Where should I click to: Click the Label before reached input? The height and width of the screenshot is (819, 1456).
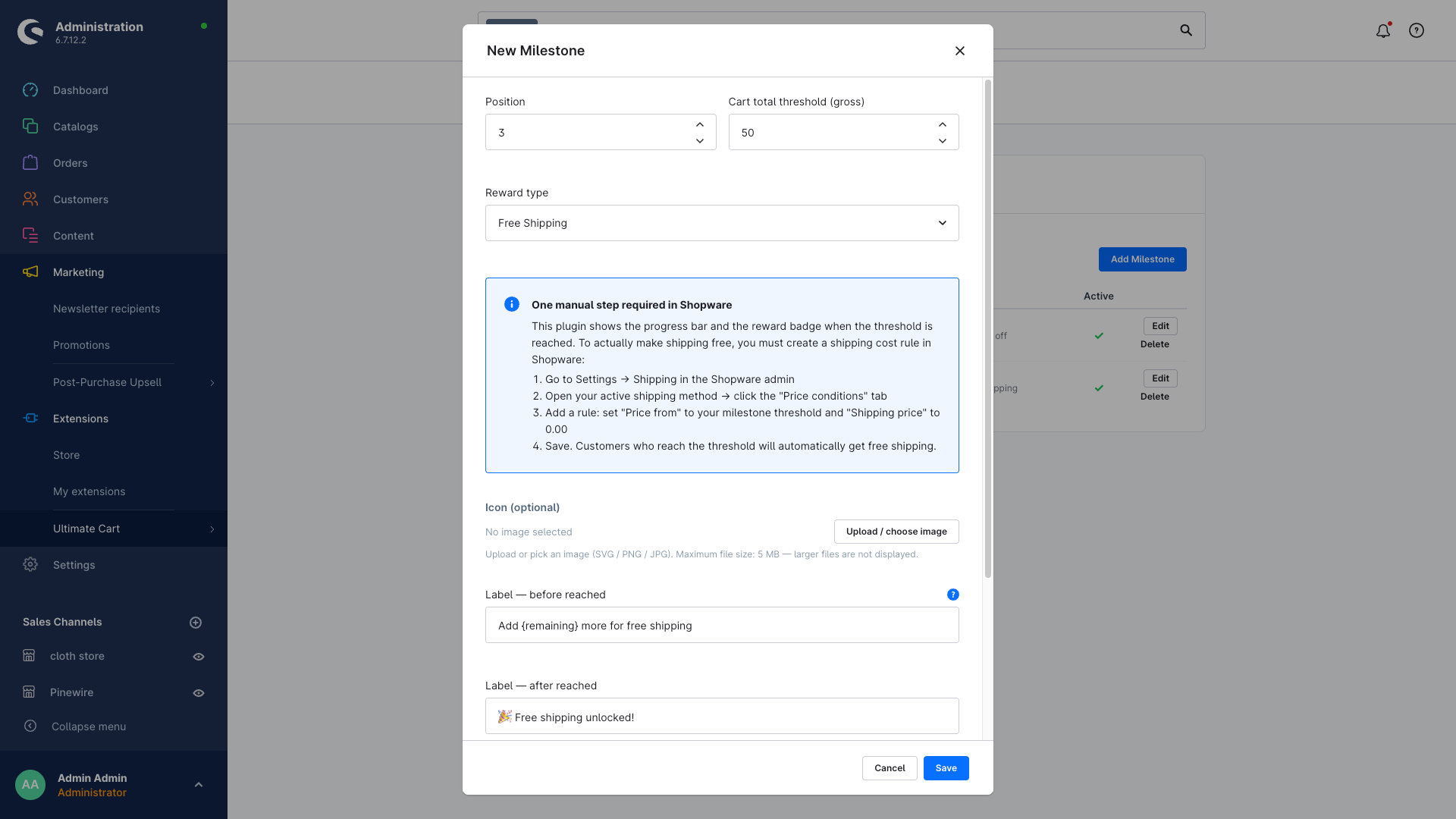pyautogui.click(x=722, y=625)
